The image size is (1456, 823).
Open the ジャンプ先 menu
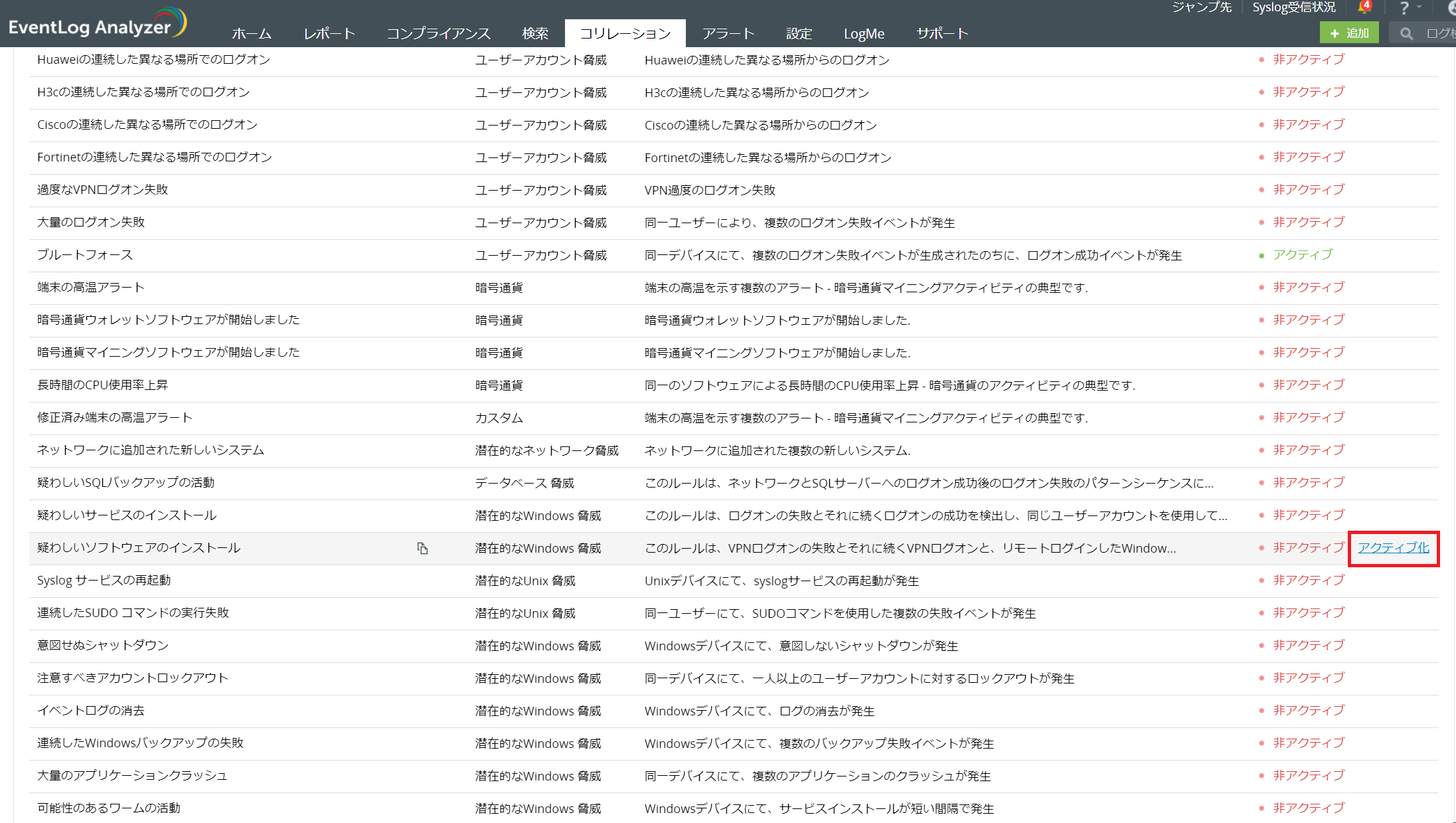pyautogui.click(x=1201, y=7)
